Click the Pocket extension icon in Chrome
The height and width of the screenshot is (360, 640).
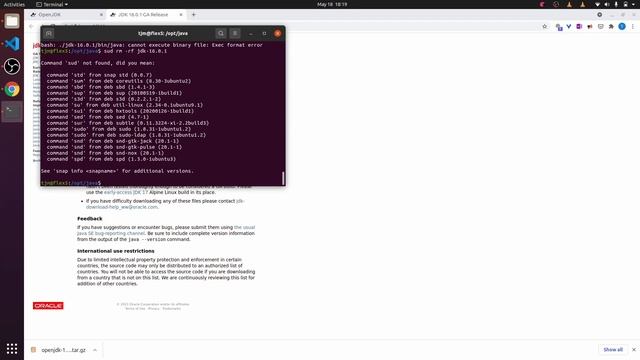600,27
